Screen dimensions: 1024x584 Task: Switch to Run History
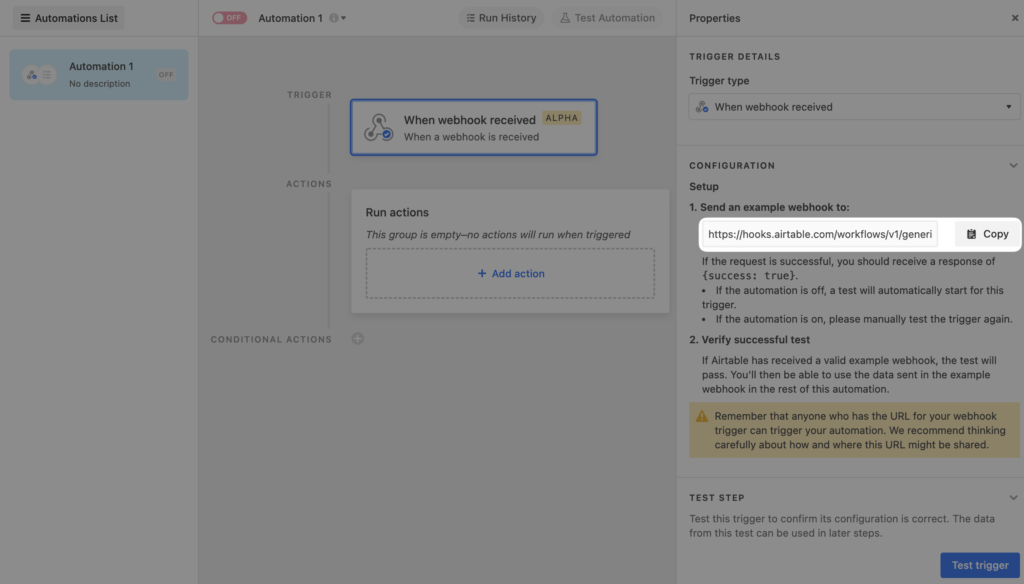pyautogui.click(x=500, y=17)
